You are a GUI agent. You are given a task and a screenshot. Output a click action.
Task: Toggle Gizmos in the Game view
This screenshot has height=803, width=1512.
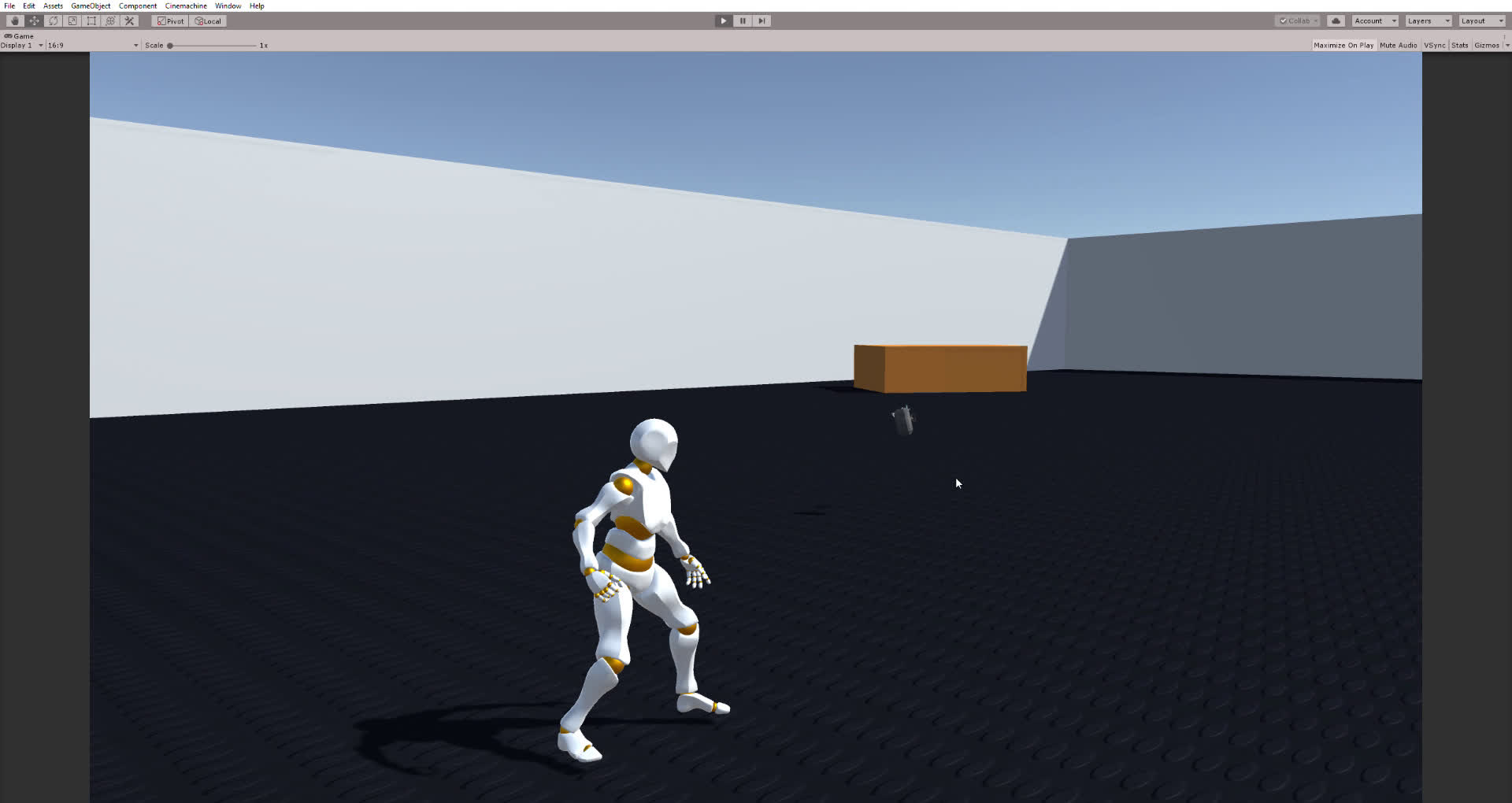tap(1487, 46)
